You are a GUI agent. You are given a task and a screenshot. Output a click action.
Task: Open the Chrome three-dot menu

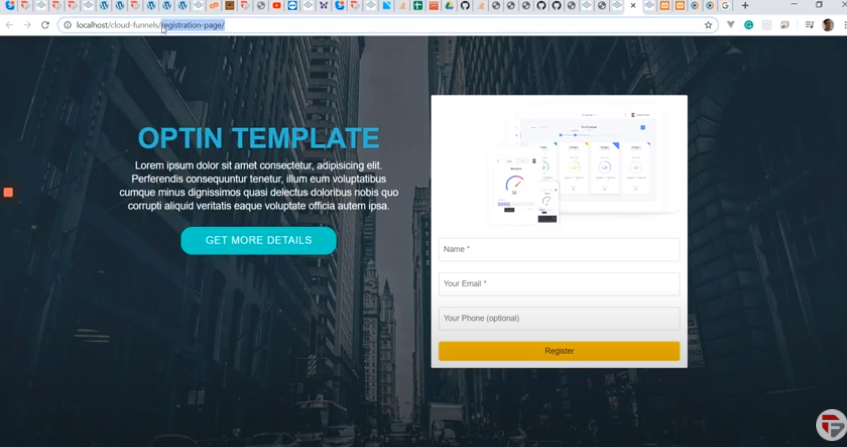point(841,25)
